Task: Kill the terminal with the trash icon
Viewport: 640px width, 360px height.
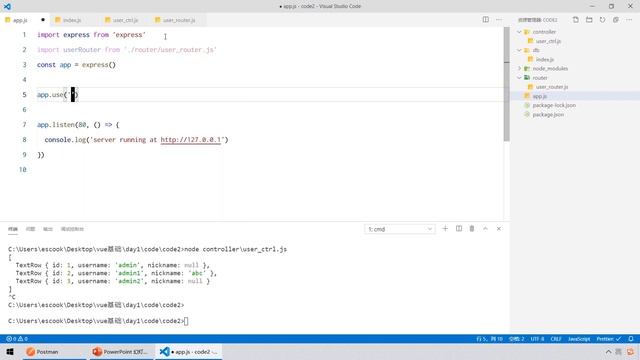Action: click(x=472, y=229)
